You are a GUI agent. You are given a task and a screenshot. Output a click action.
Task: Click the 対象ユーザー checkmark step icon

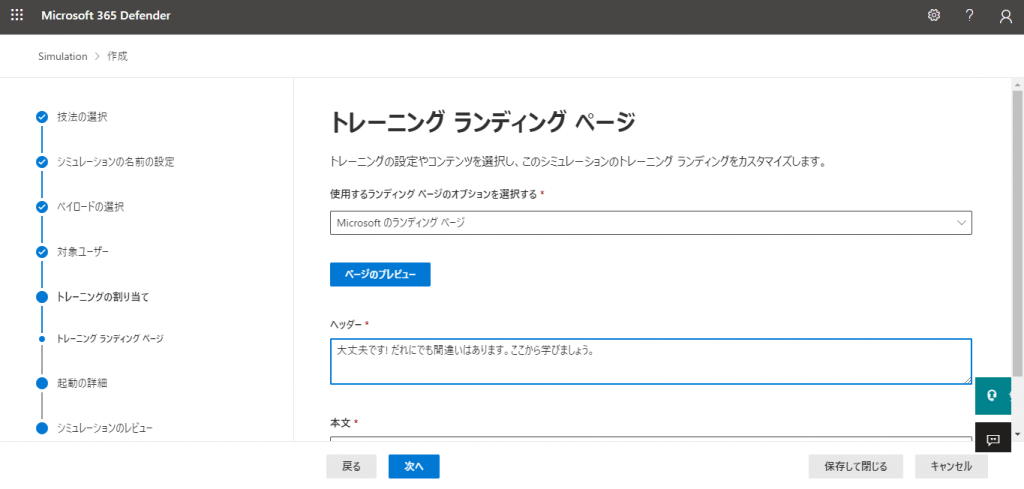(42, 251)
